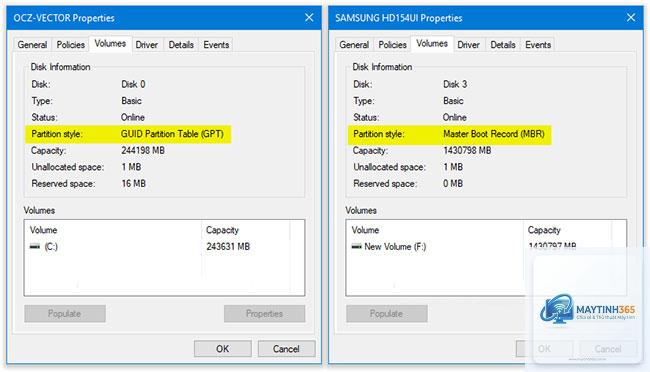Click Capacity column header in SAMSUNG list
Viewport: 650px width, 372px height.
[x=567, y=230]
